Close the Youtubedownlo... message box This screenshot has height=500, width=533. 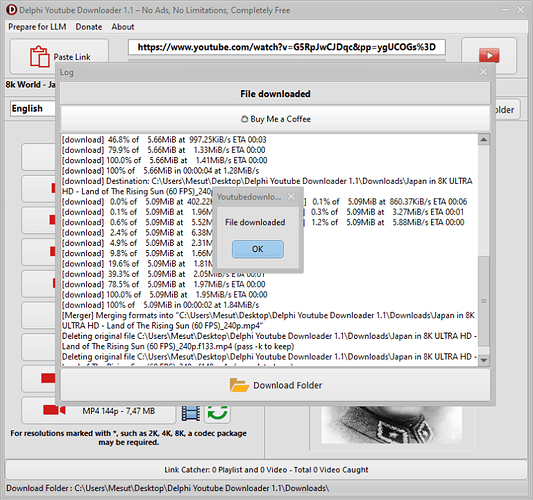291,196
